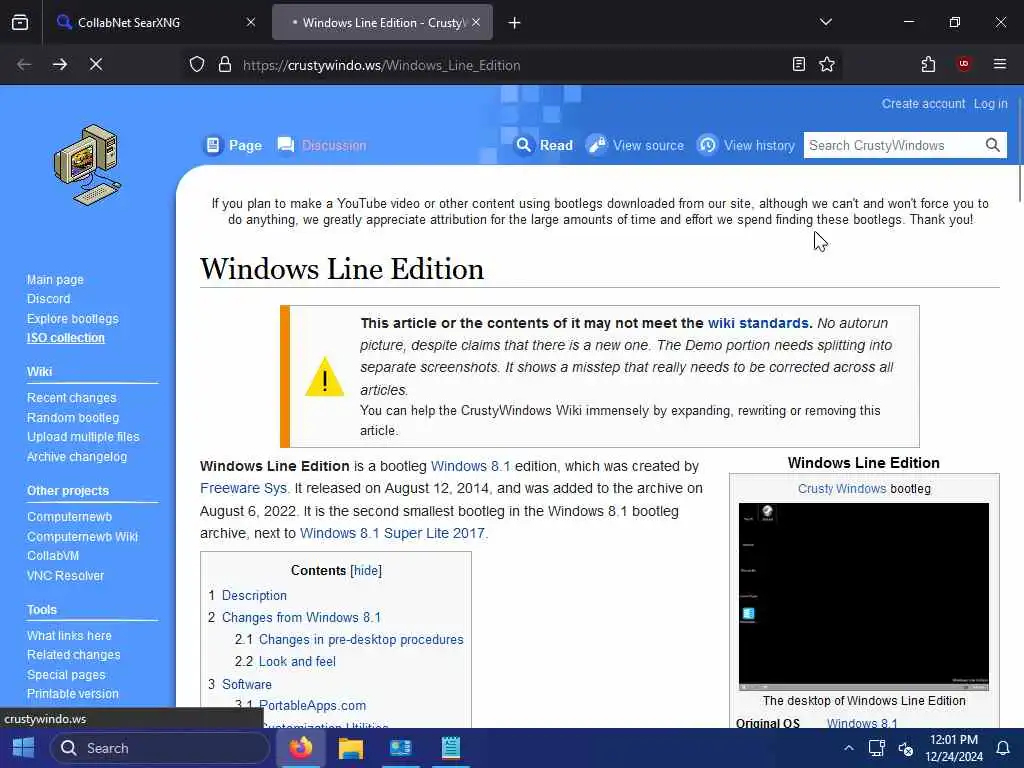Click the browser address bar URL
Viewport: 1024px width, 768px height.
pyautogui.click(x=381, y=65)
